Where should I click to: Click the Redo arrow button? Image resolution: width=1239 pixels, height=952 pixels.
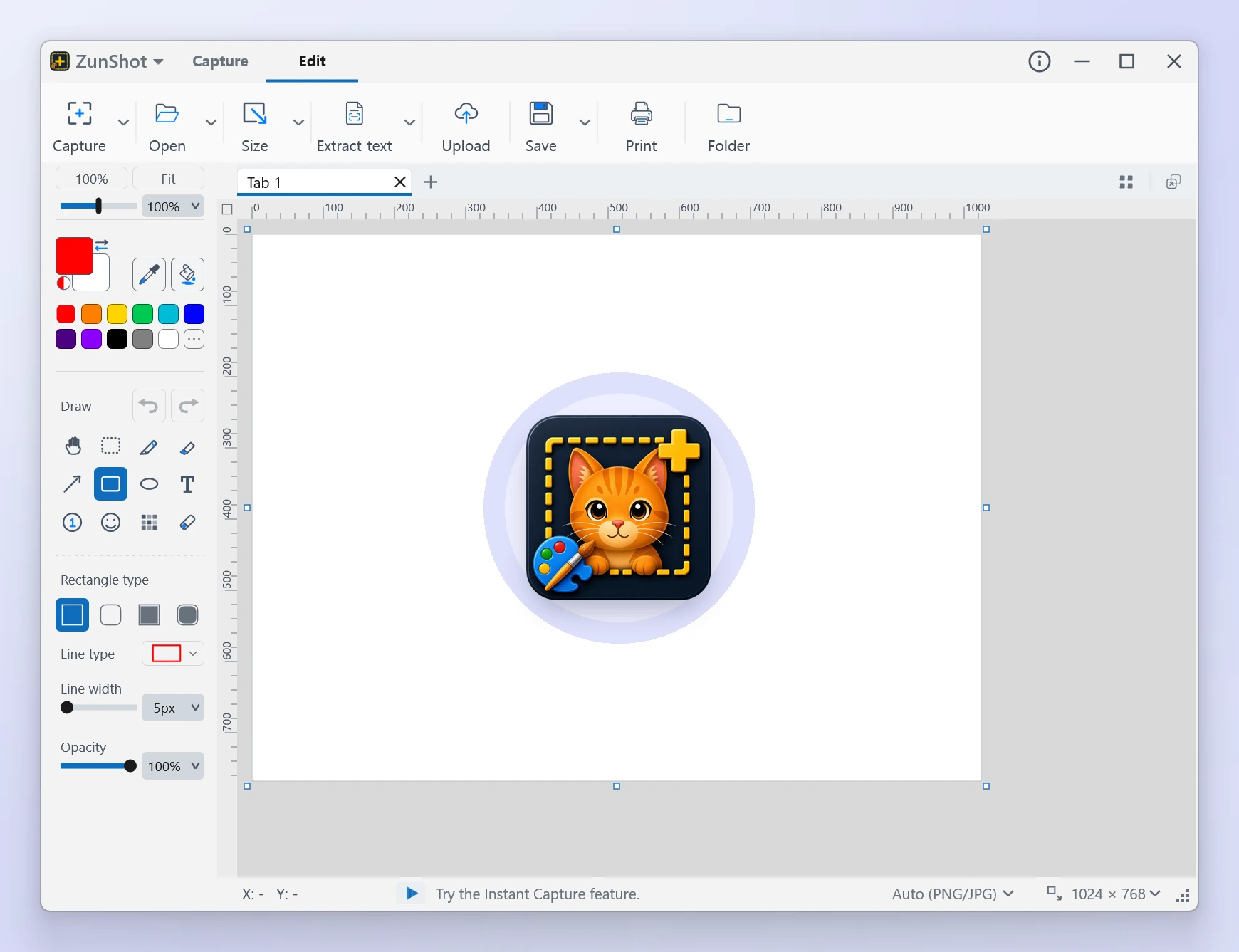click(187, 406)
